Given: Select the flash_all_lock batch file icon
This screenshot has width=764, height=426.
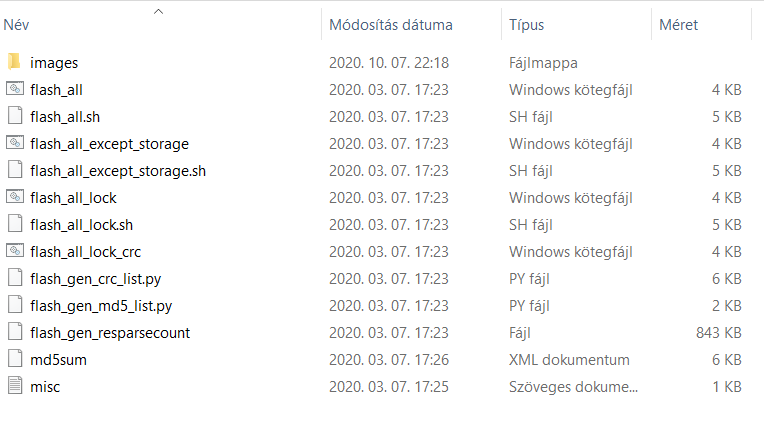Looking at the screenshot, I should click(x=15, y=197).
